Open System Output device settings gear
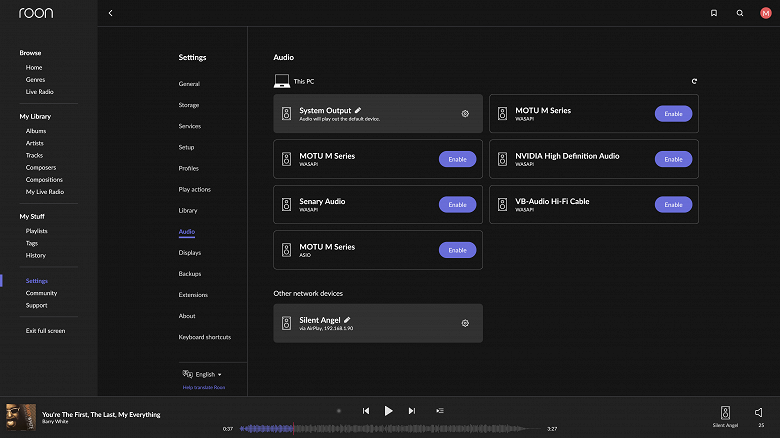The image size is (780, 438). (465, 114)
